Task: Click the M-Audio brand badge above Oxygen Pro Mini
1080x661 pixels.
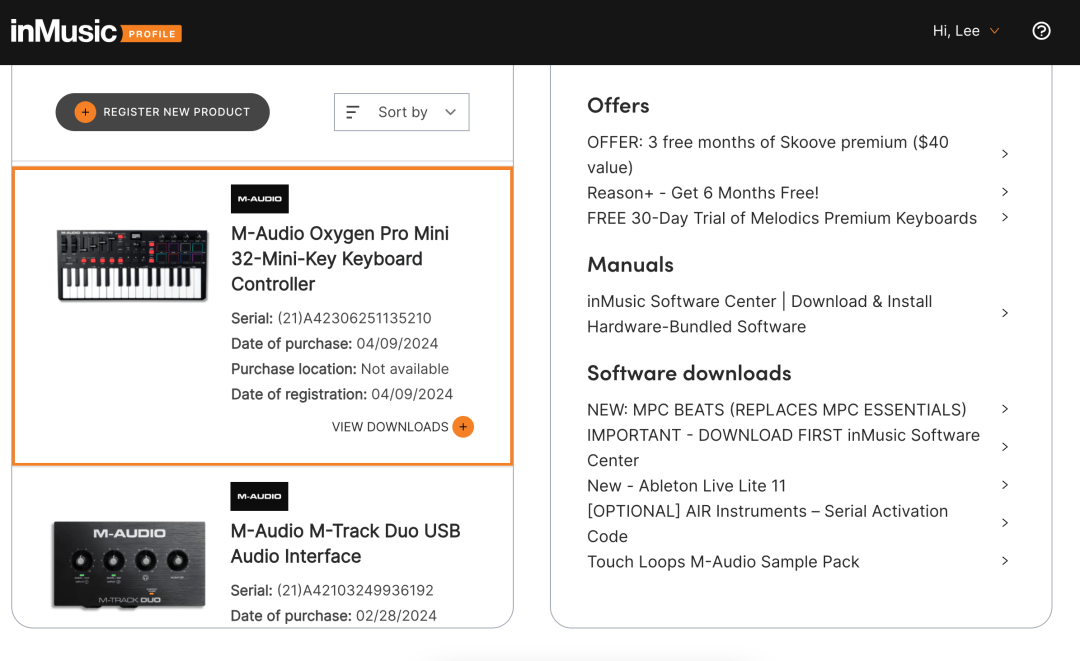Action: coord(260,199)
